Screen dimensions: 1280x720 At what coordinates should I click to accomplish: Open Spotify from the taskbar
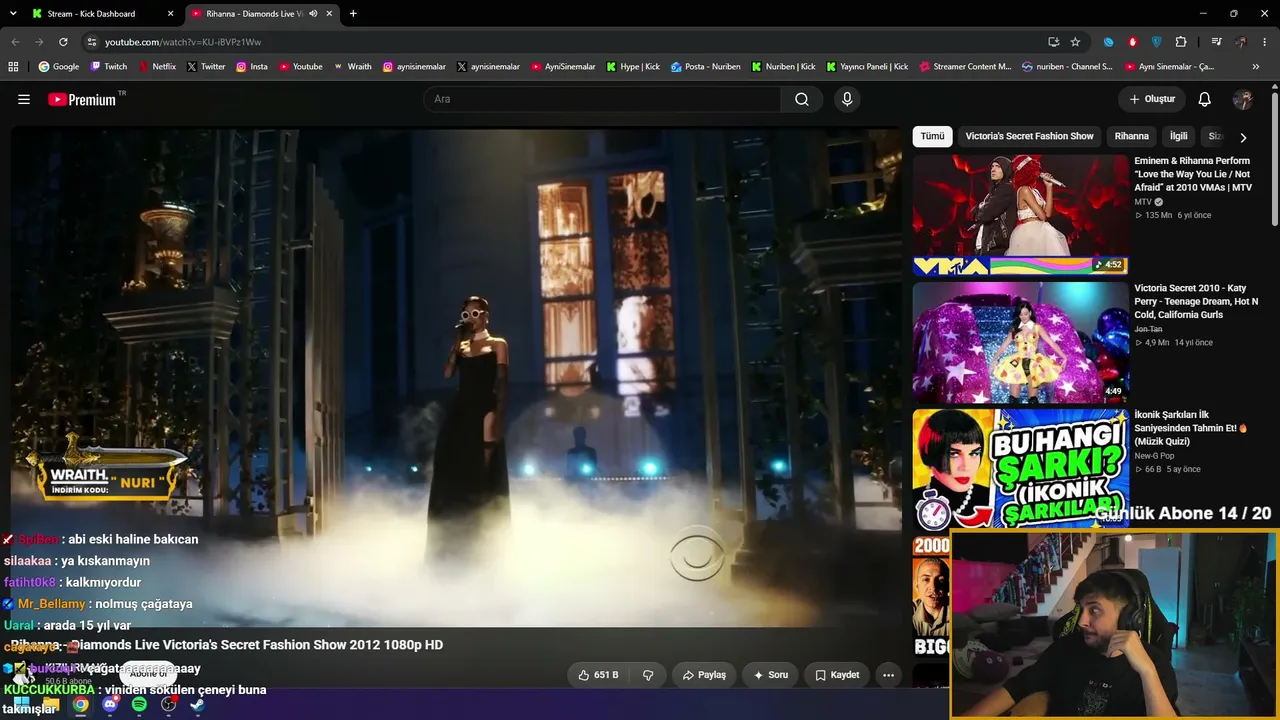pyautogui.click(x=139, y=705)
